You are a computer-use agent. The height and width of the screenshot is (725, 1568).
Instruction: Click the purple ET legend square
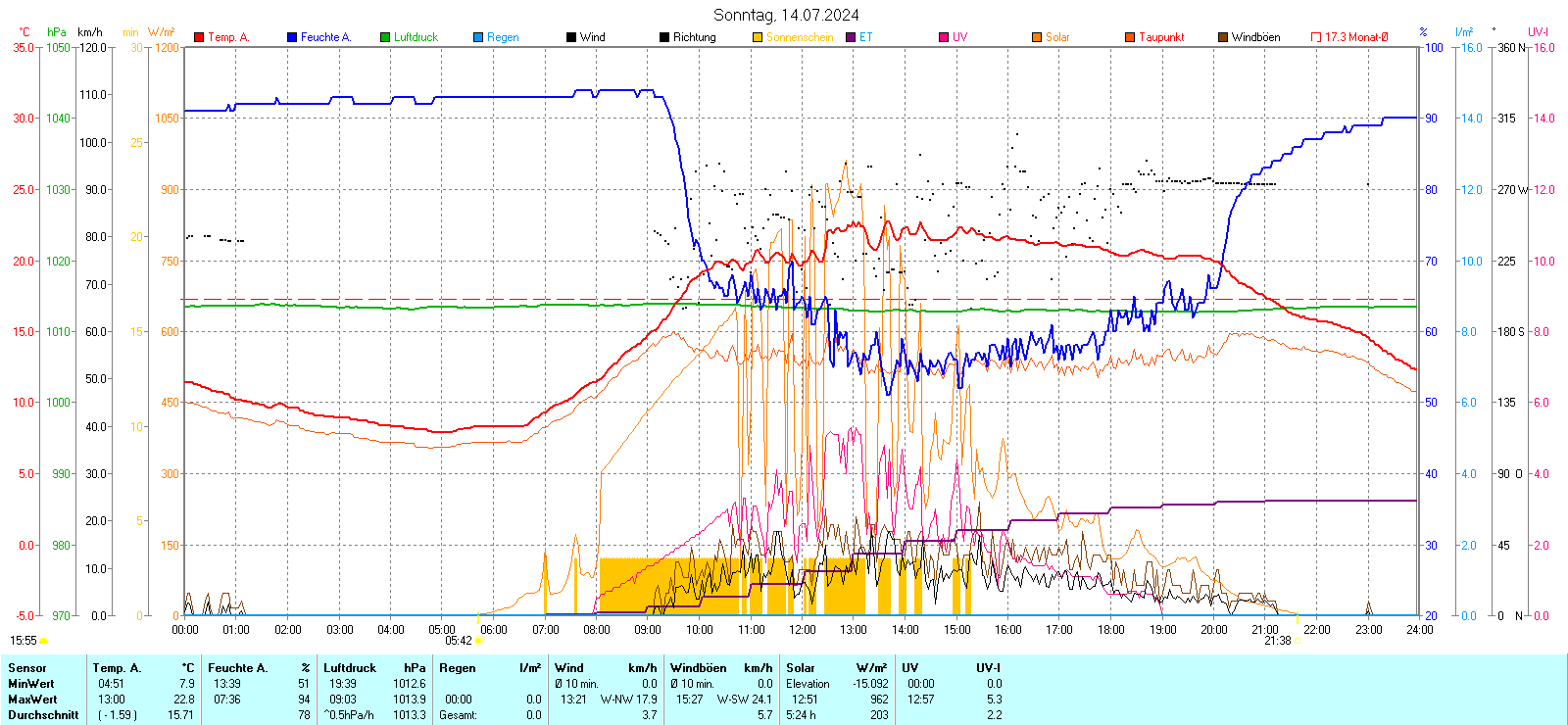point(851,37)
